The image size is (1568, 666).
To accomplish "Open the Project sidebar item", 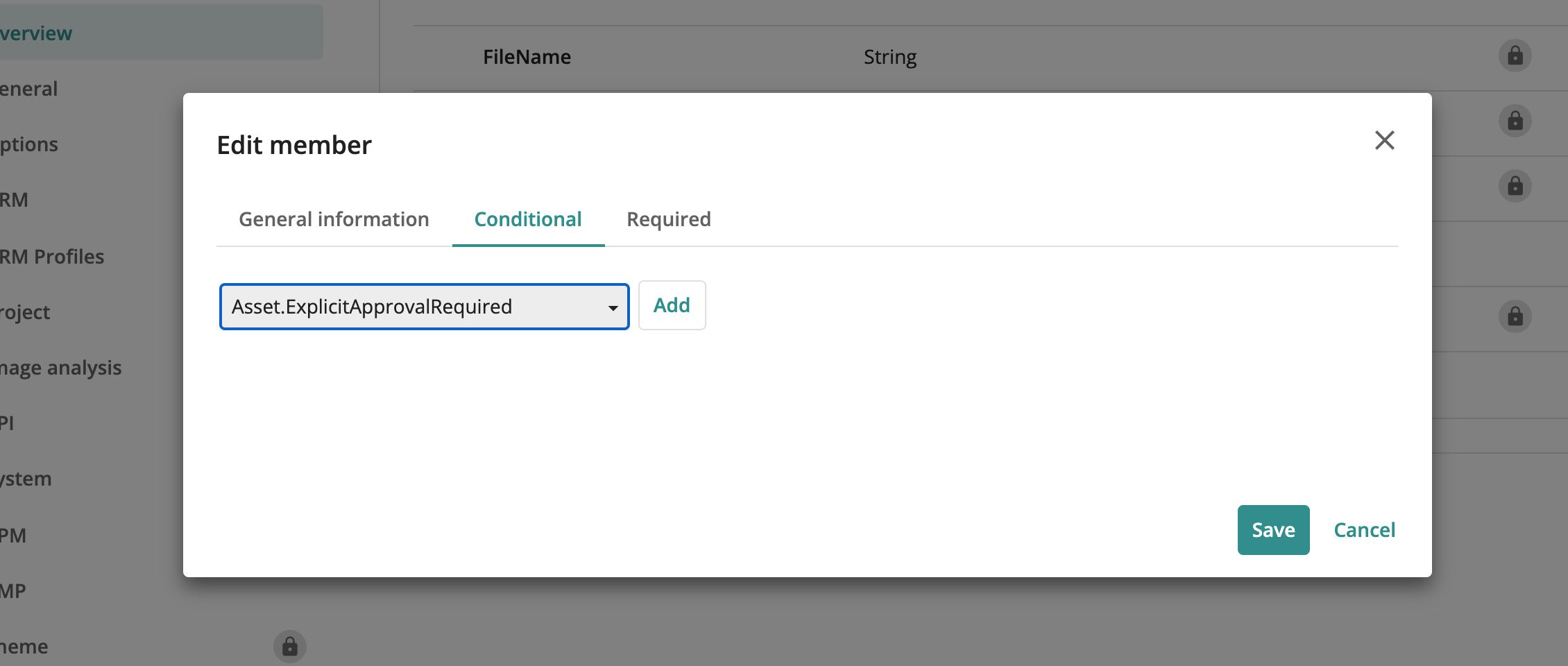I will (x=25, y=312).
